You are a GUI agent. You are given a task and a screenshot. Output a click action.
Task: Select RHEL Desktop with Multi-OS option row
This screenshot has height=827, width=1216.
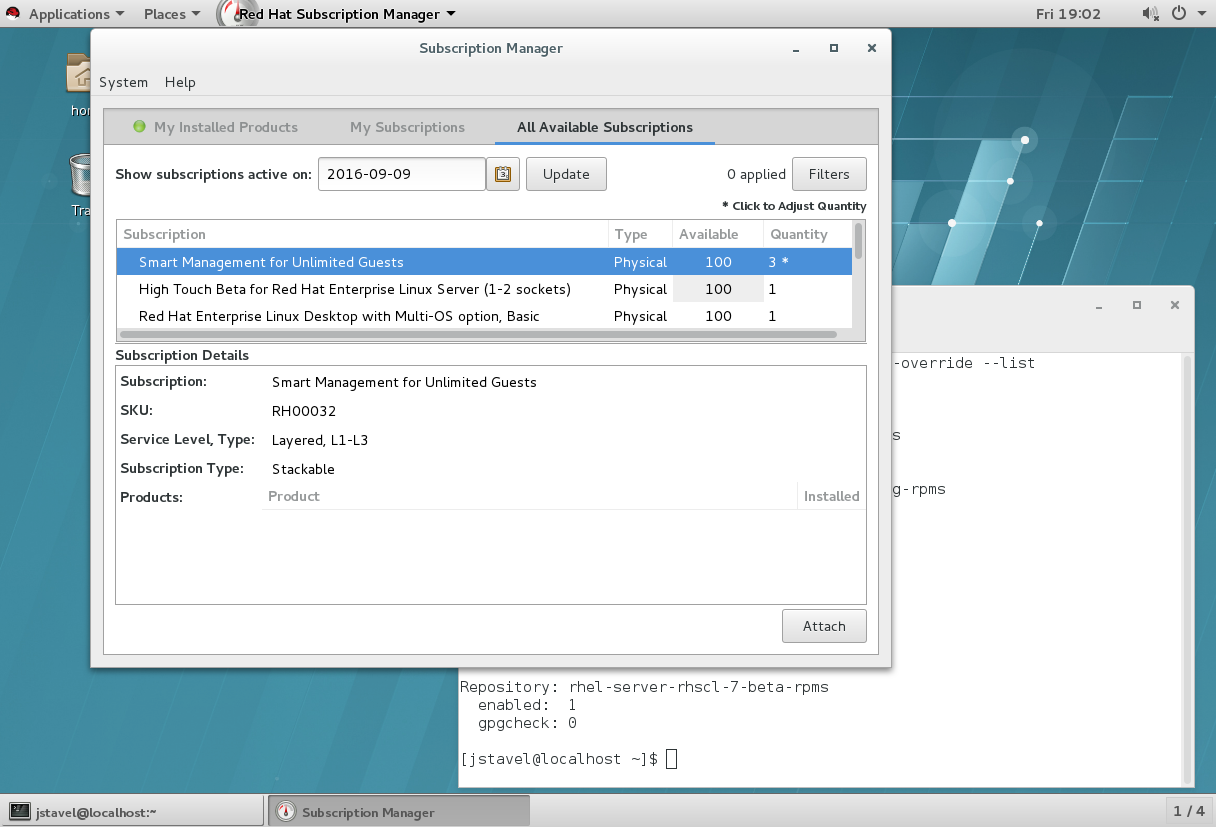484,316
